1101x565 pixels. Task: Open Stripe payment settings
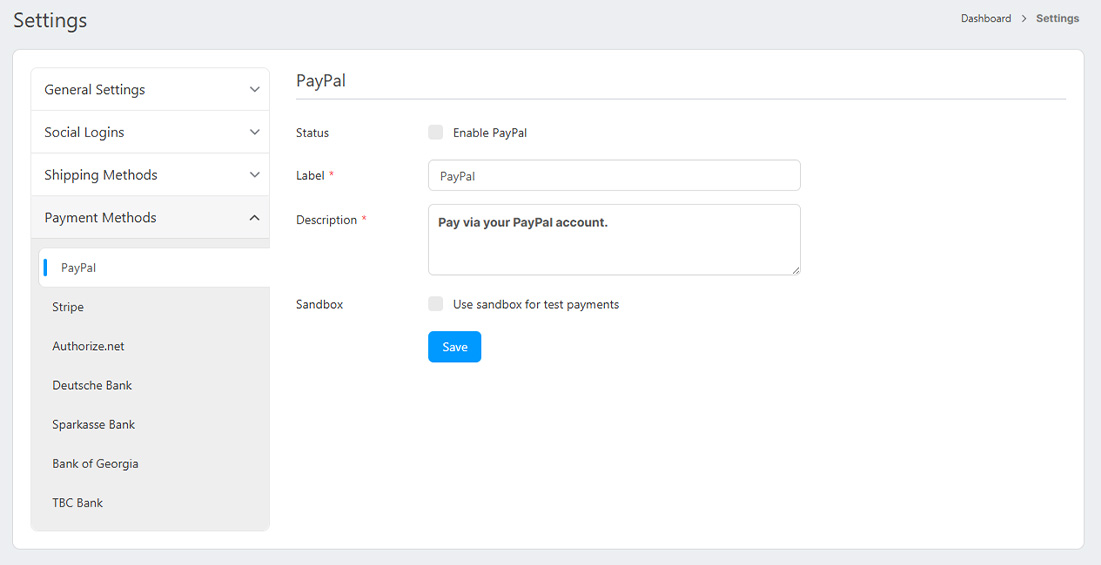pyautogui.click(x=68, y=307)
